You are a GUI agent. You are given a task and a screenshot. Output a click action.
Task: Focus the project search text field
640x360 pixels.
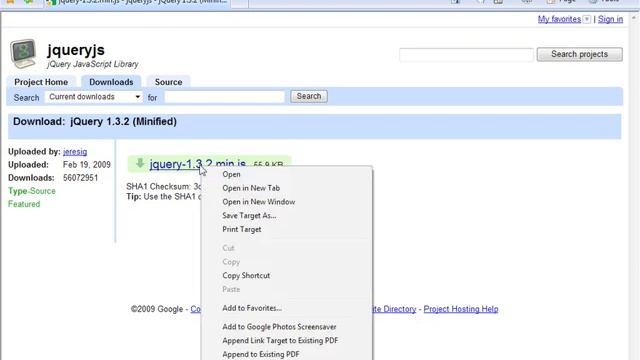(x=466, y=55)
